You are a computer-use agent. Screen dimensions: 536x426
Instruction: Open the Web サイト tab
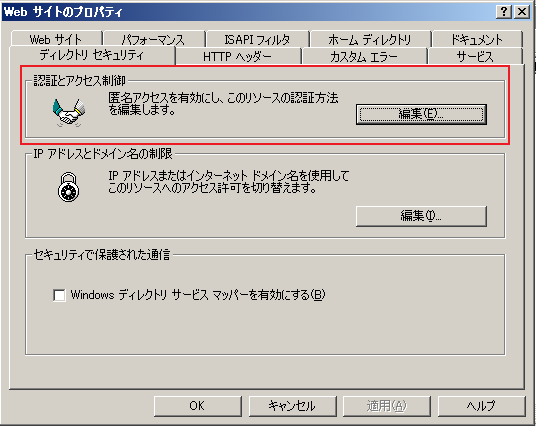click(x=56, y=39)
